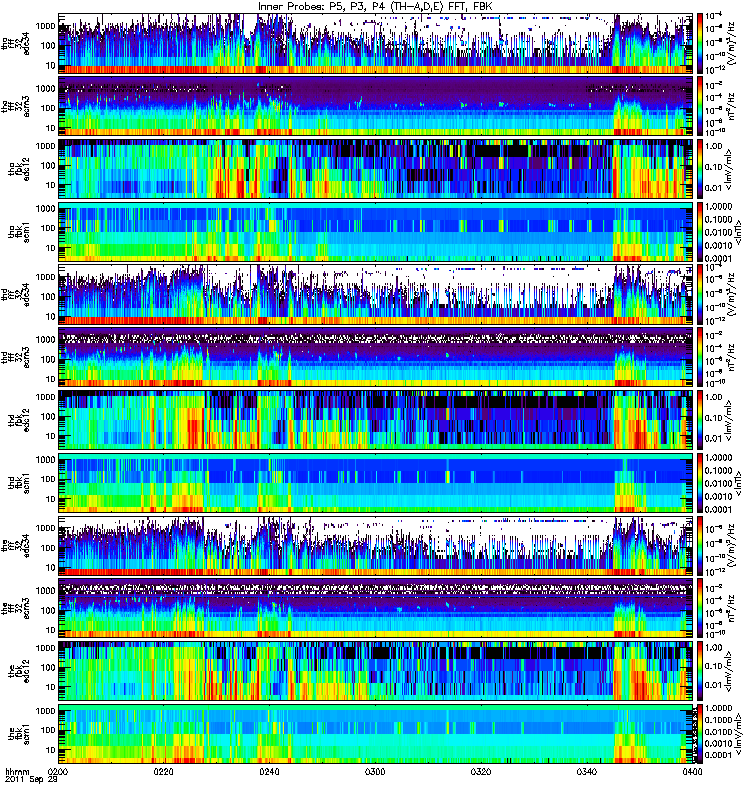This screenshot has height=800, width=750.
Task: Click the "tha fbk scm1" y-axis label
Action: (x=19, y=232)
